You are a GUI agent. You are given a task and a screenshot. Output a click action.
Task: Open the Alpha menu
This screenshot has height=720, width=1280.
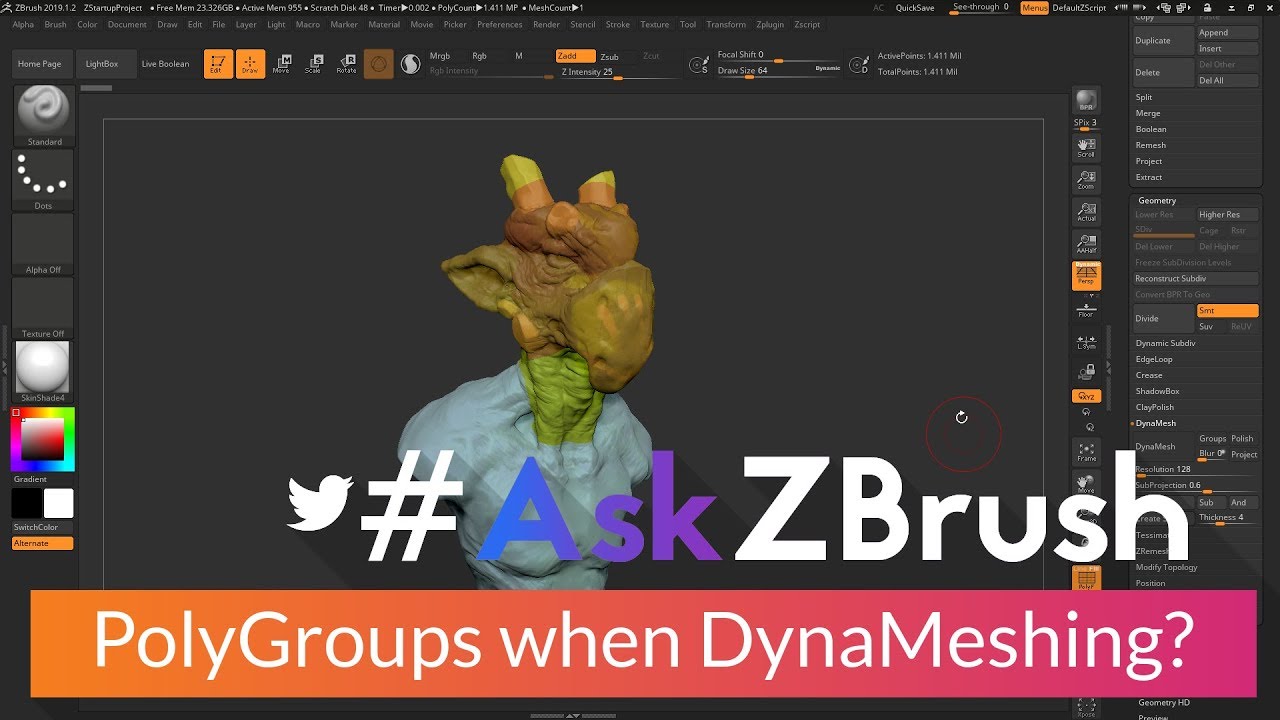coord(23,24)
